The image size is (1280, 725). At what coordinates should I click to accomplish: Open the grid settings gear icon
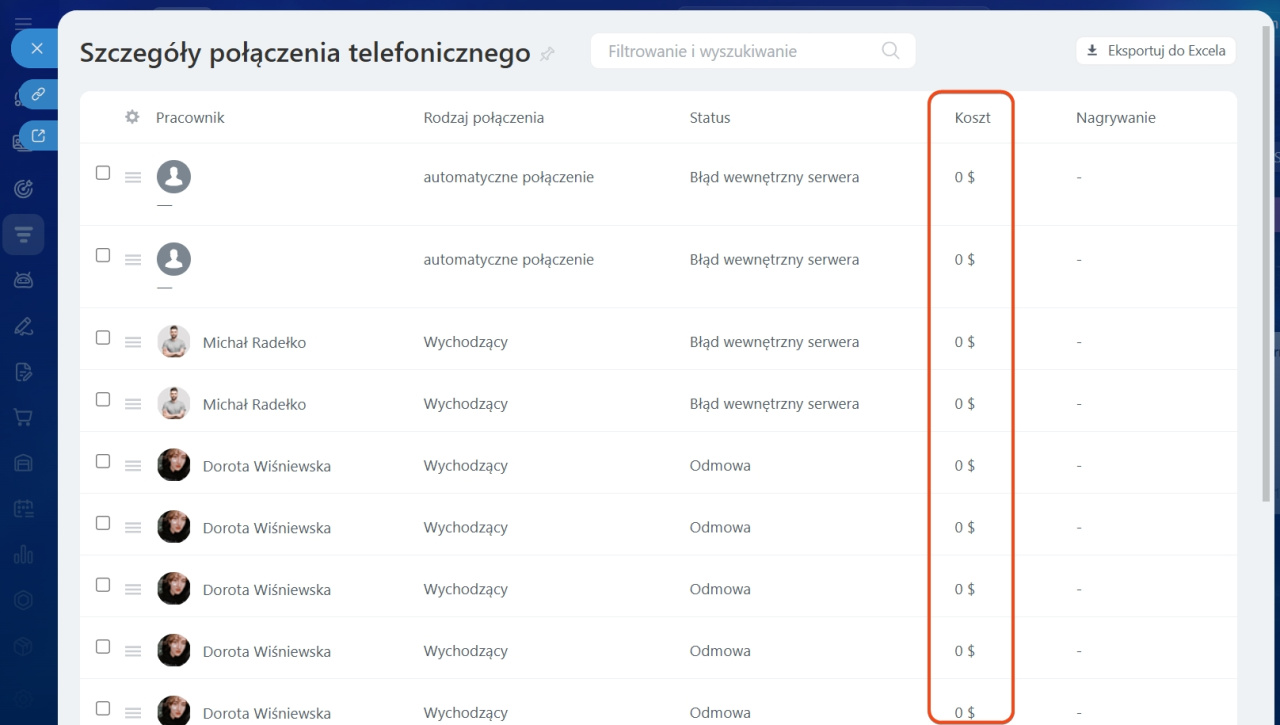click(132, 117)
